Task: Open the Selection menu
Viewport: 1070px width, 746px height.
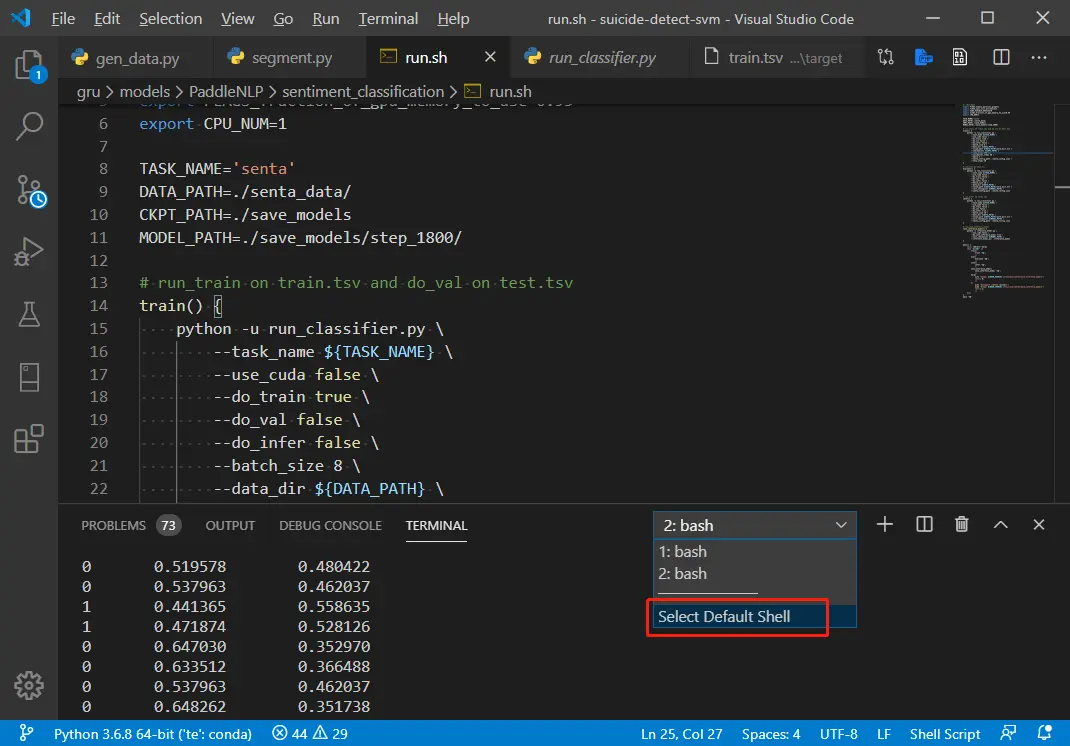Action: (171, 18)
